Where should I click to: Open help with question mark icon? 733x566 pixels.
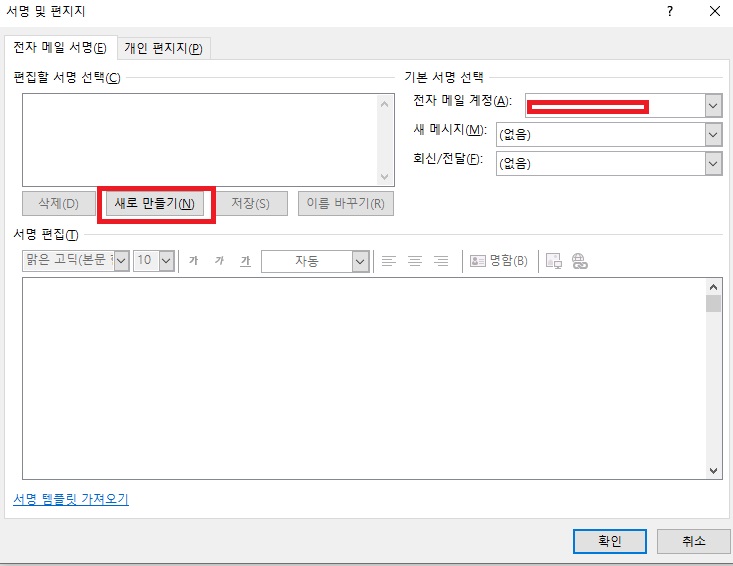670,11
